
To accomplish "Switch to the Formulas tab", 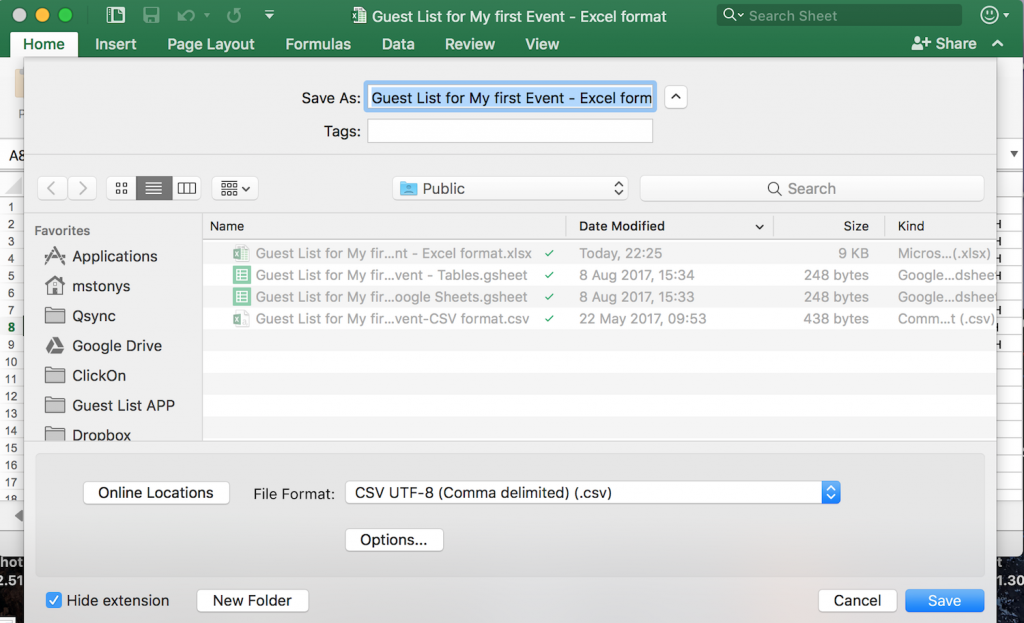I will [318, 44].
